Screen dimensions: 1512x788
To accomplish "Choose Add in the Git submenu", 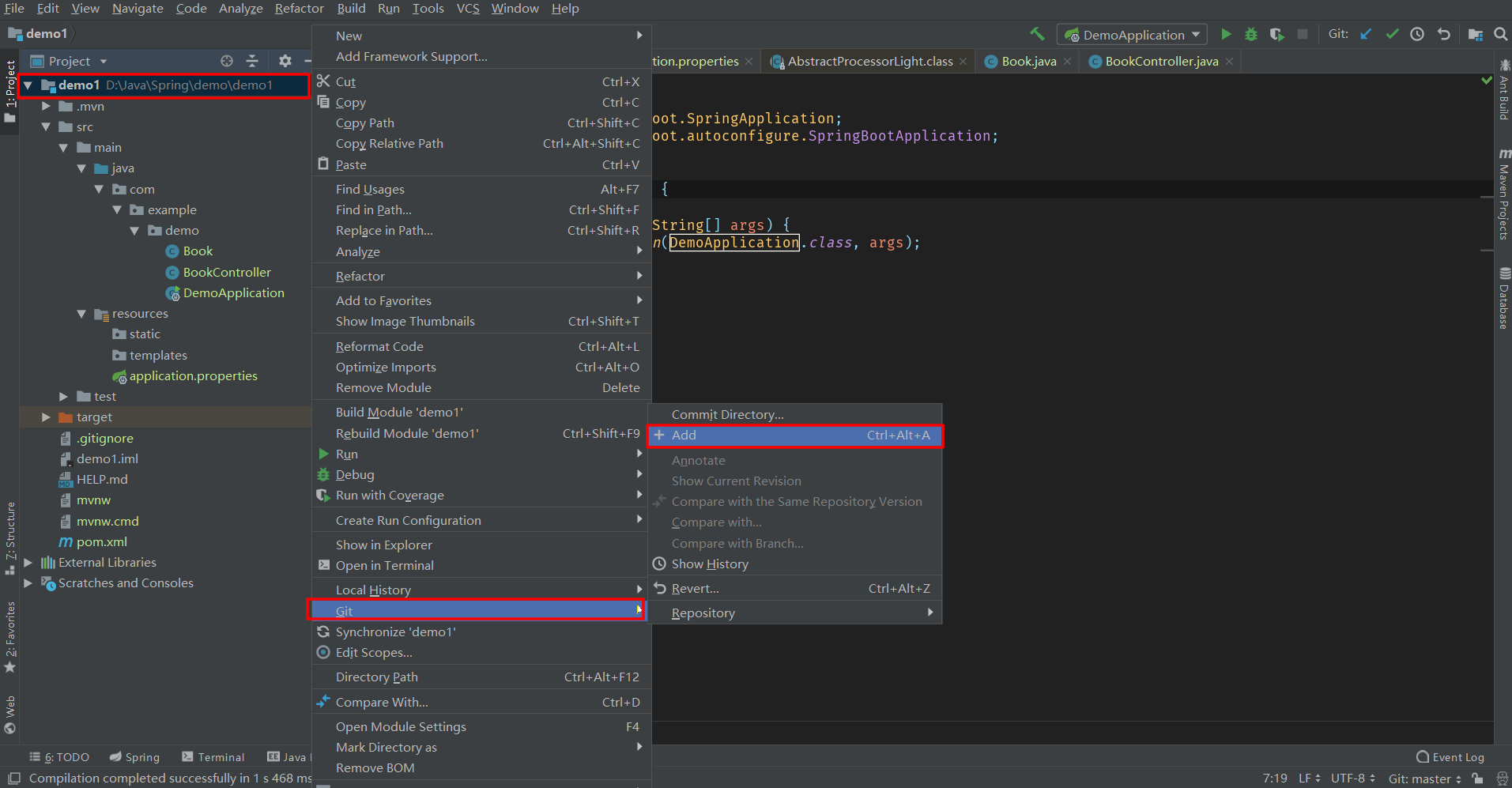I will pyautogui.click(x=795, y=435).
